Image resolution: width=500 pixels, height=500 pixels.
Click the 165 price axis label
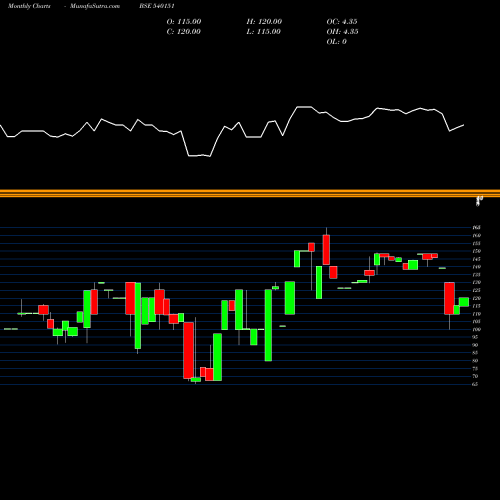click(476, 228)
